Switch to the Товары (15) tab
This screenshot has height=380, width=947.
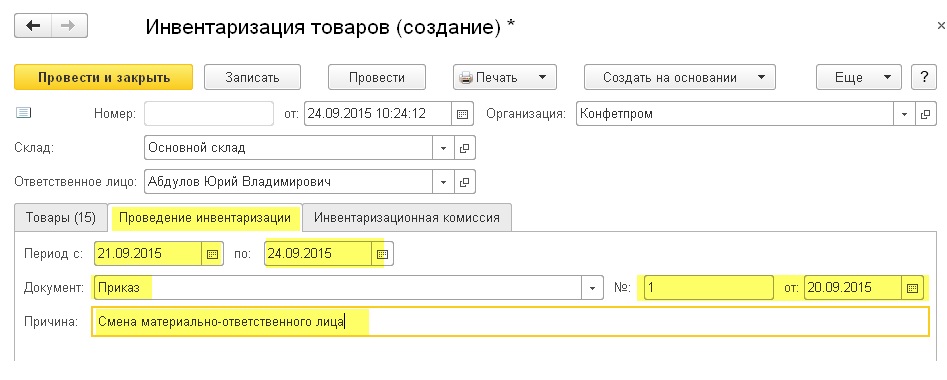tap(61, 217)
